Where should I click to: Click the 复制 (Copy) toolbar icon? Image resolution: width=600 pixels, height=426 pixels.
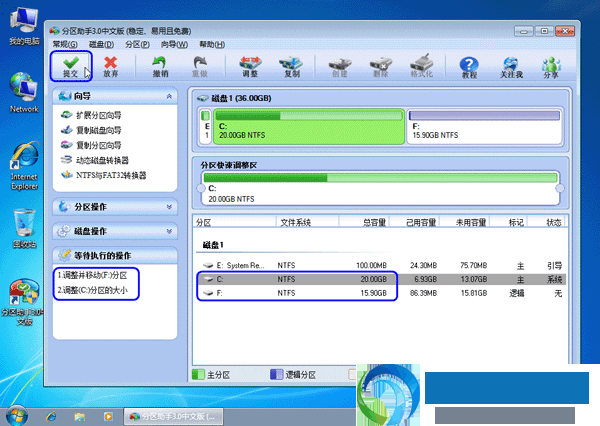pyautogui.click(x=291, y=66)
